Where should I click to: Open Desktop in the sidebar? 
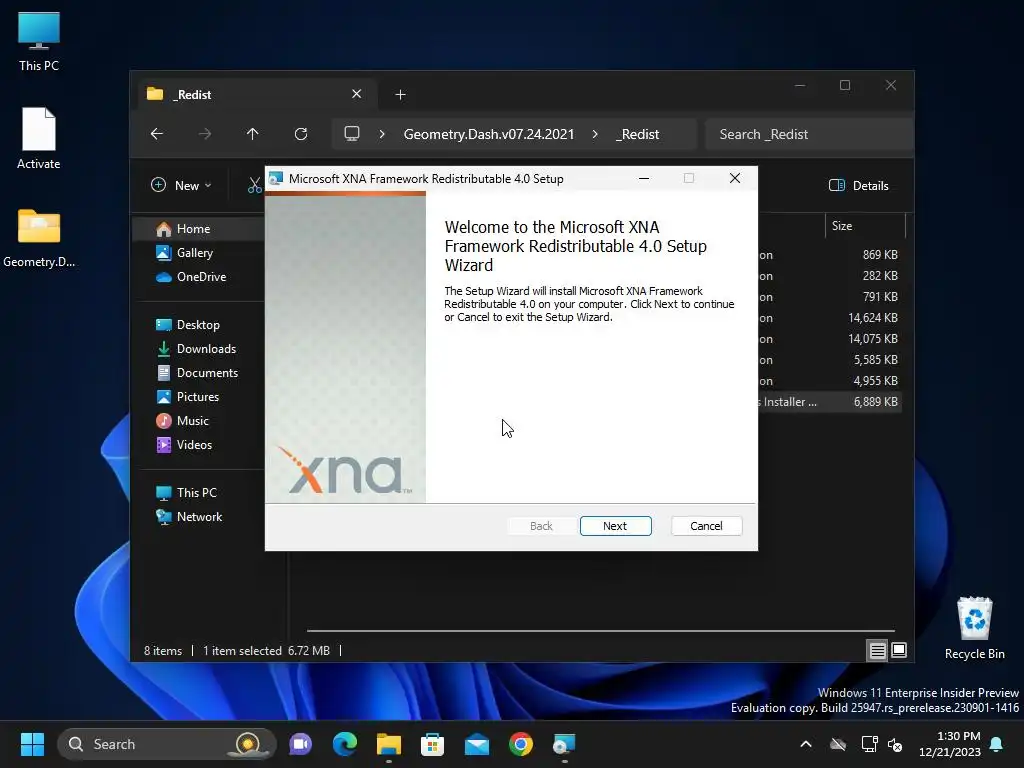pyautogui.click(x=199, y=325)
